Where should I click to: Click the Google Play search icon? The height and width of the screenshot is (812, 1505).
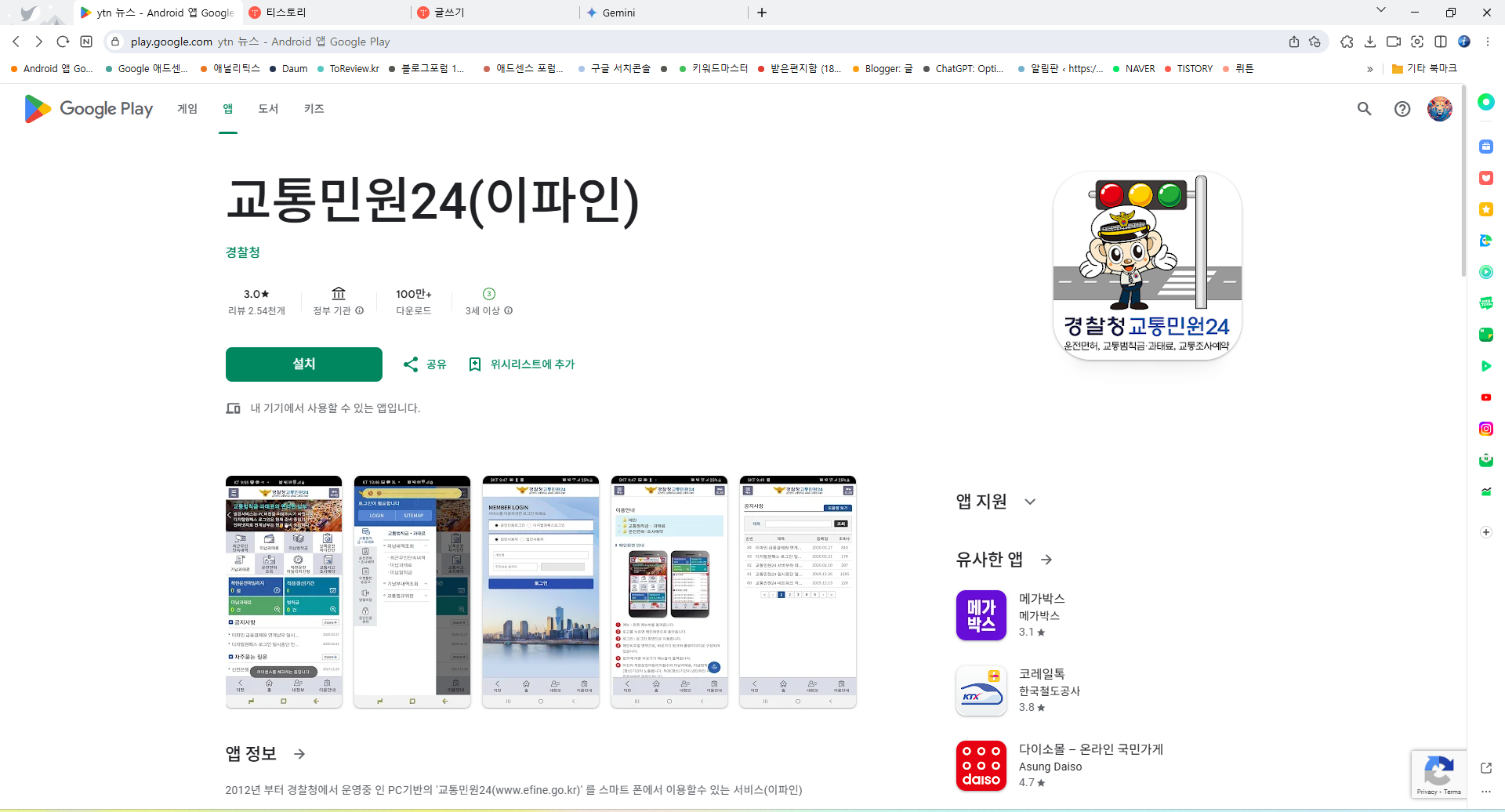click(x=1364, y=109)
